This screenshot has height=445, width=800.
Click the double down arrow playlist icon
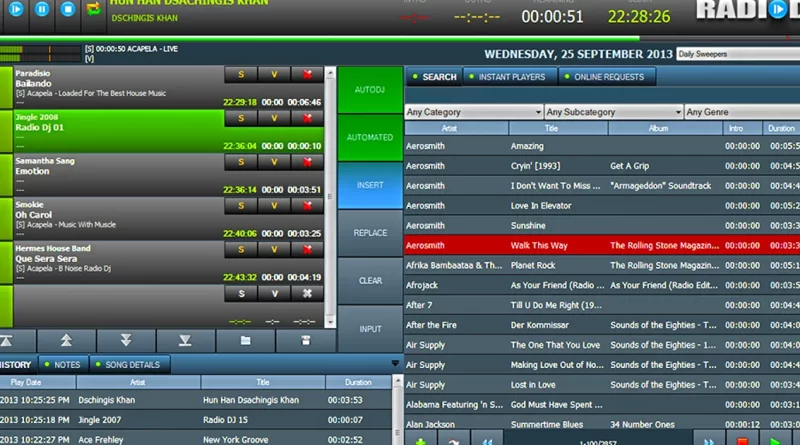click(126, 340)
